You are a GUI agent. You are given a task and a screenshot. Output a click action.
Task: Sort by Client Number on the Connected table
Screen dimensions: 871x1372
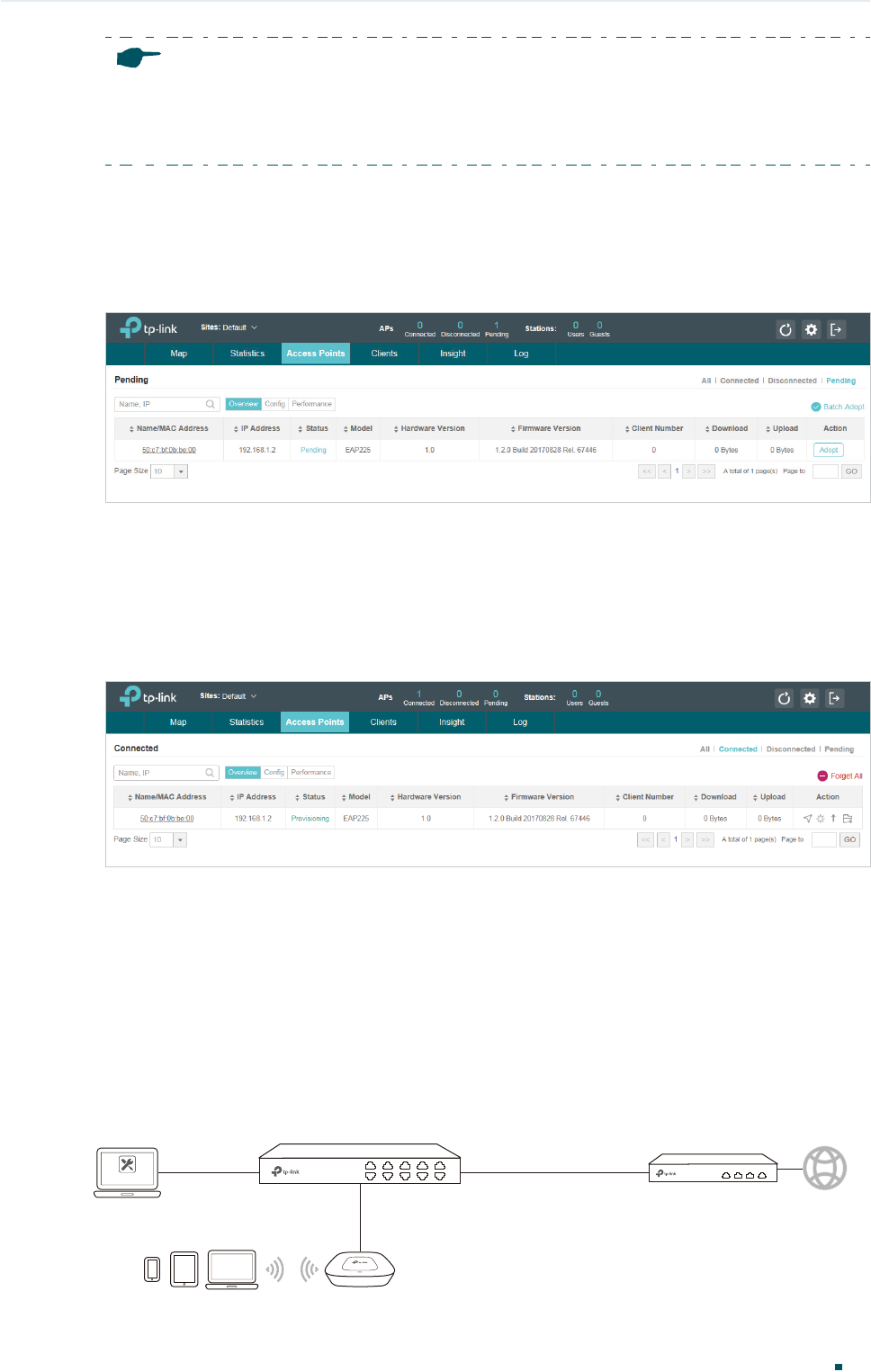pyautogui.click(x=644, y=797)
